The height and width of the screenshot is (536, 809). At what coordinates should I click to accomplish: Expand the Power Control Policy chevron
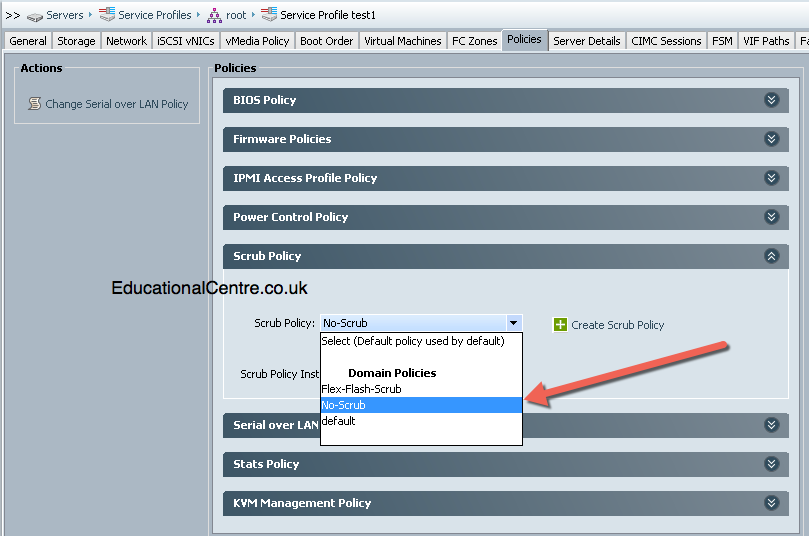click(x=771, y=217)
